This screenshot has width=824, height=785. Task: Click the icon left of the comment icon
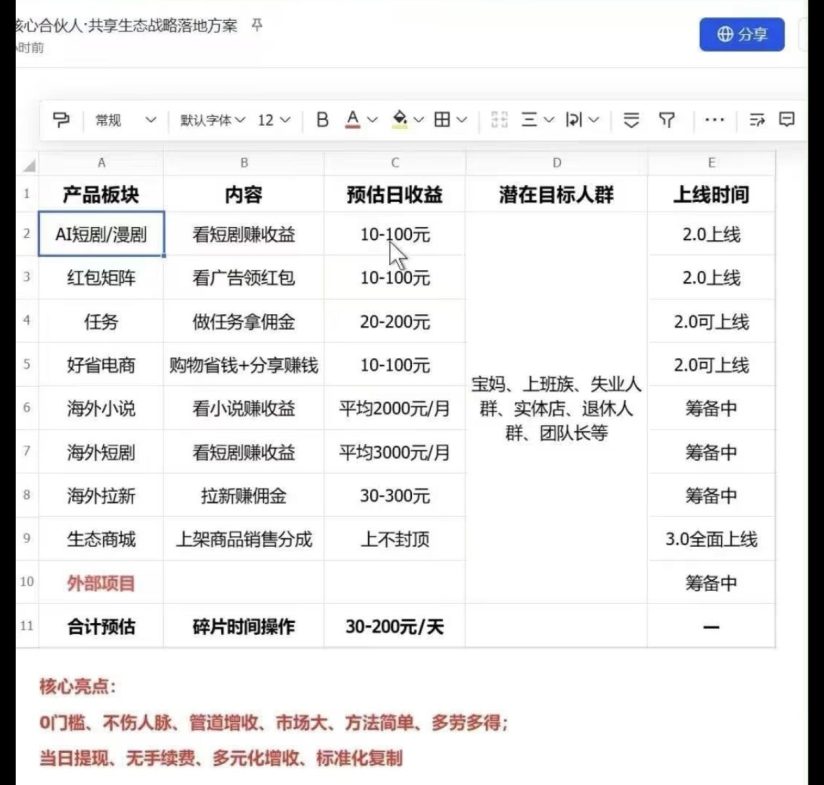point(757,120)
